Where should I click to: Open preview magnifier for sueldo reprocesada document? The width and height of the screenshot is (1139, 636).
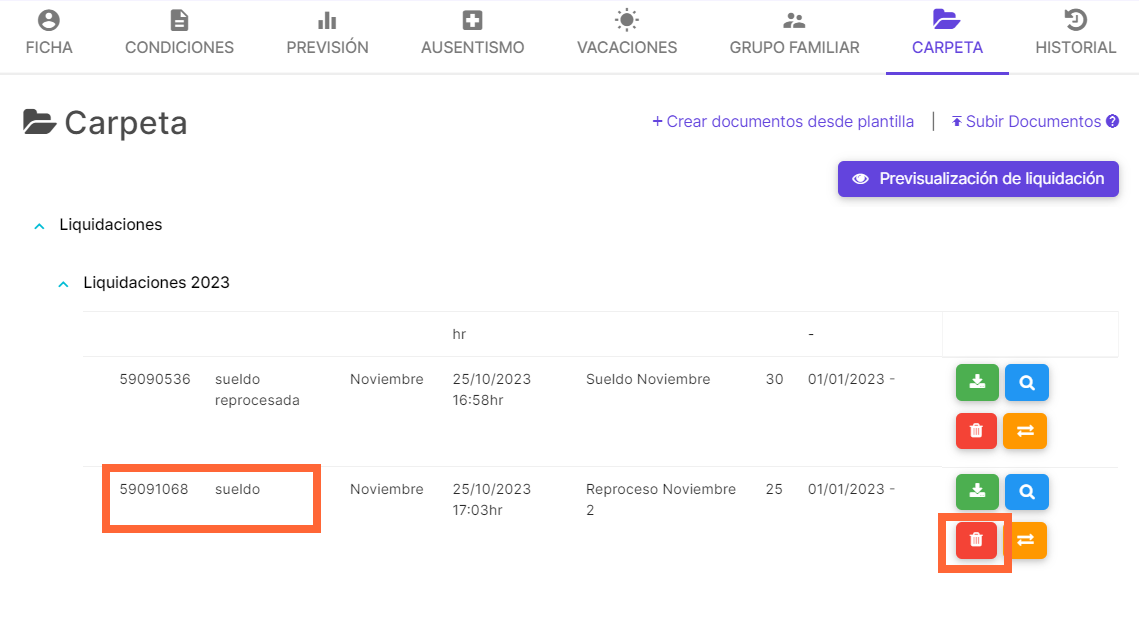pyautogui.click(x=1025, y=382)
